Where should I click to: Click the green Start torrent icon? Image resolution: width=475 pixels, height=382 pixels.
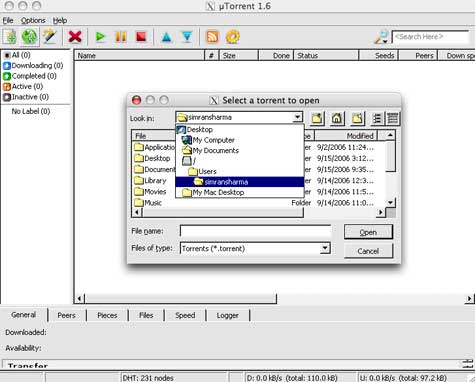(x=100, y=37)
